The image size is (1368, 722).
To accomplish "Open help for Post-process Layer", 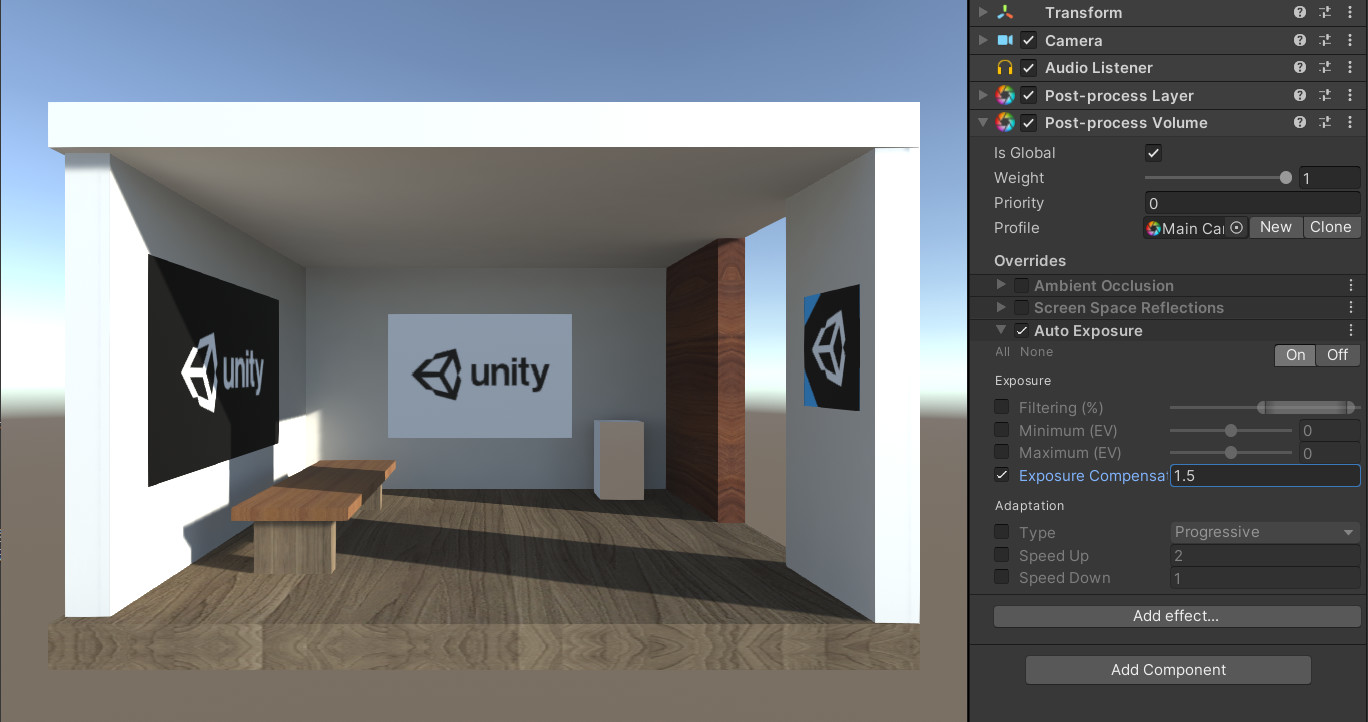I will tap(1300, 95).
